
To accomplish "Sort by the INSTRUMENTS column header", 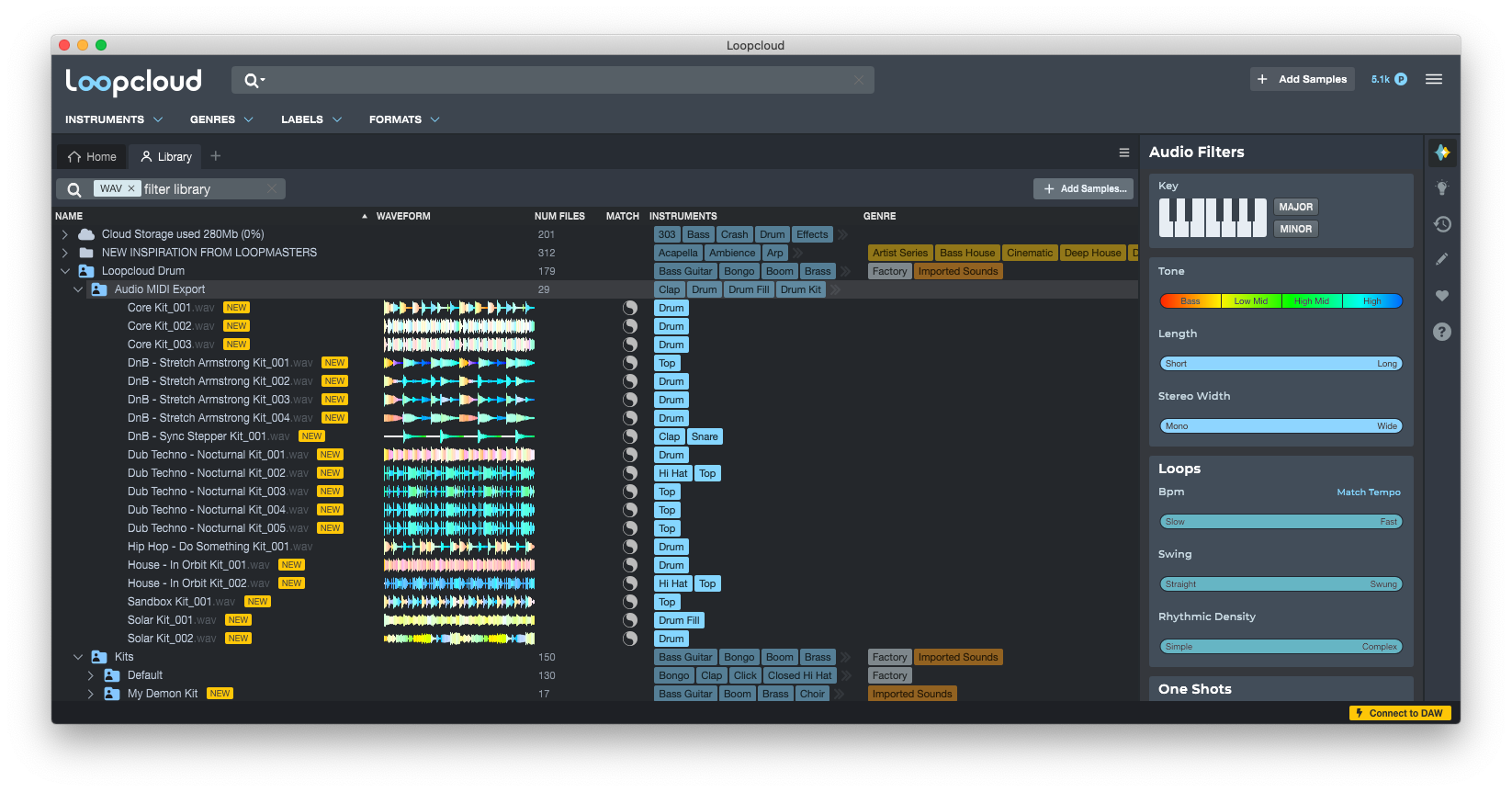I will click(x=683, y=216).
